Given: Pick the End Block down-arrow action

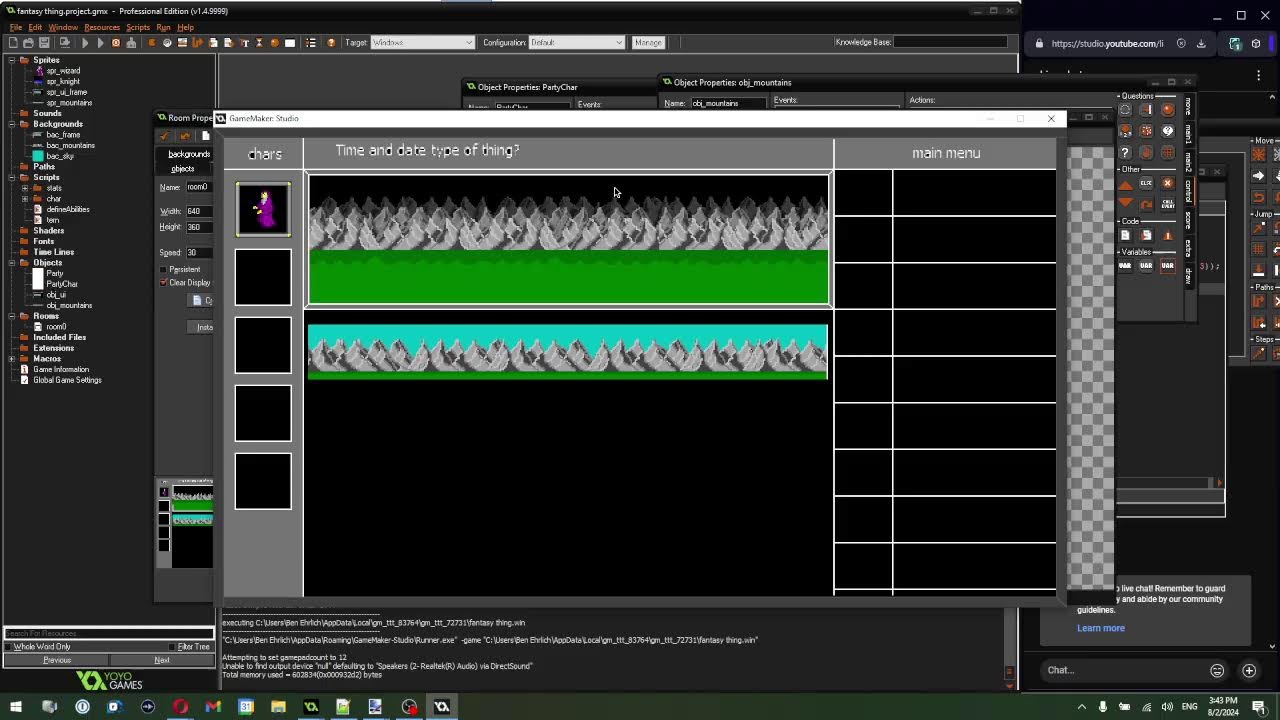Looking at the screenshot, I should coord(1125,204).
